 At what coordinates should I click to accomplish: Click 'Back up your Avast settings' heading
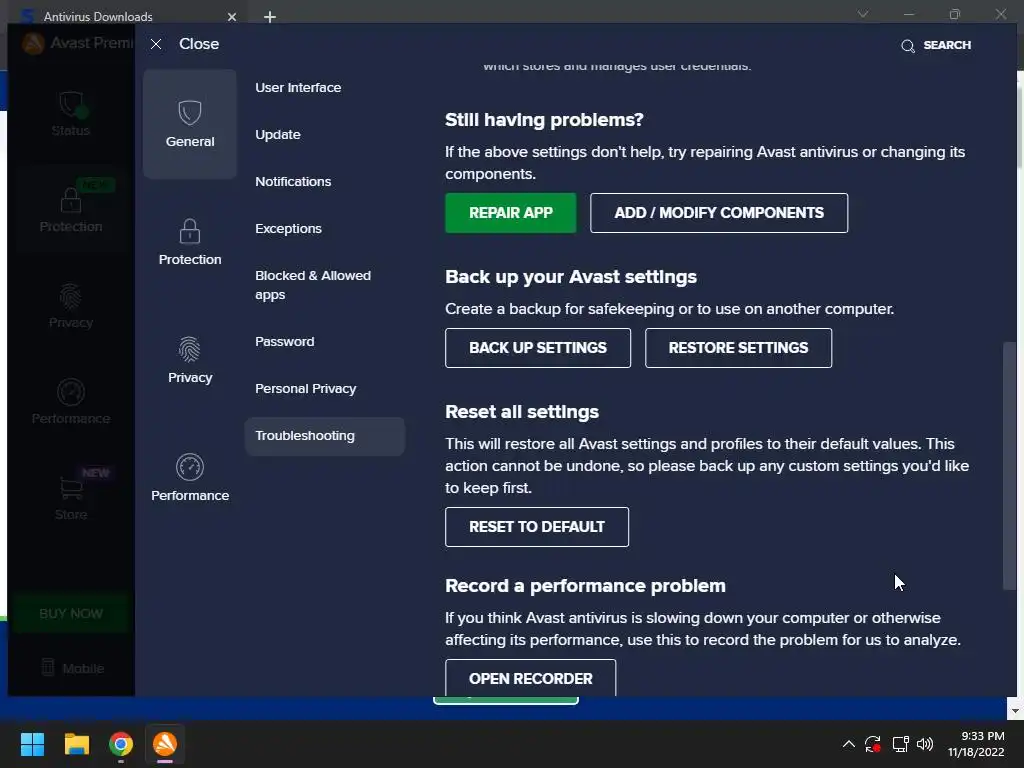pyautogui.click(x=571, y=277)
